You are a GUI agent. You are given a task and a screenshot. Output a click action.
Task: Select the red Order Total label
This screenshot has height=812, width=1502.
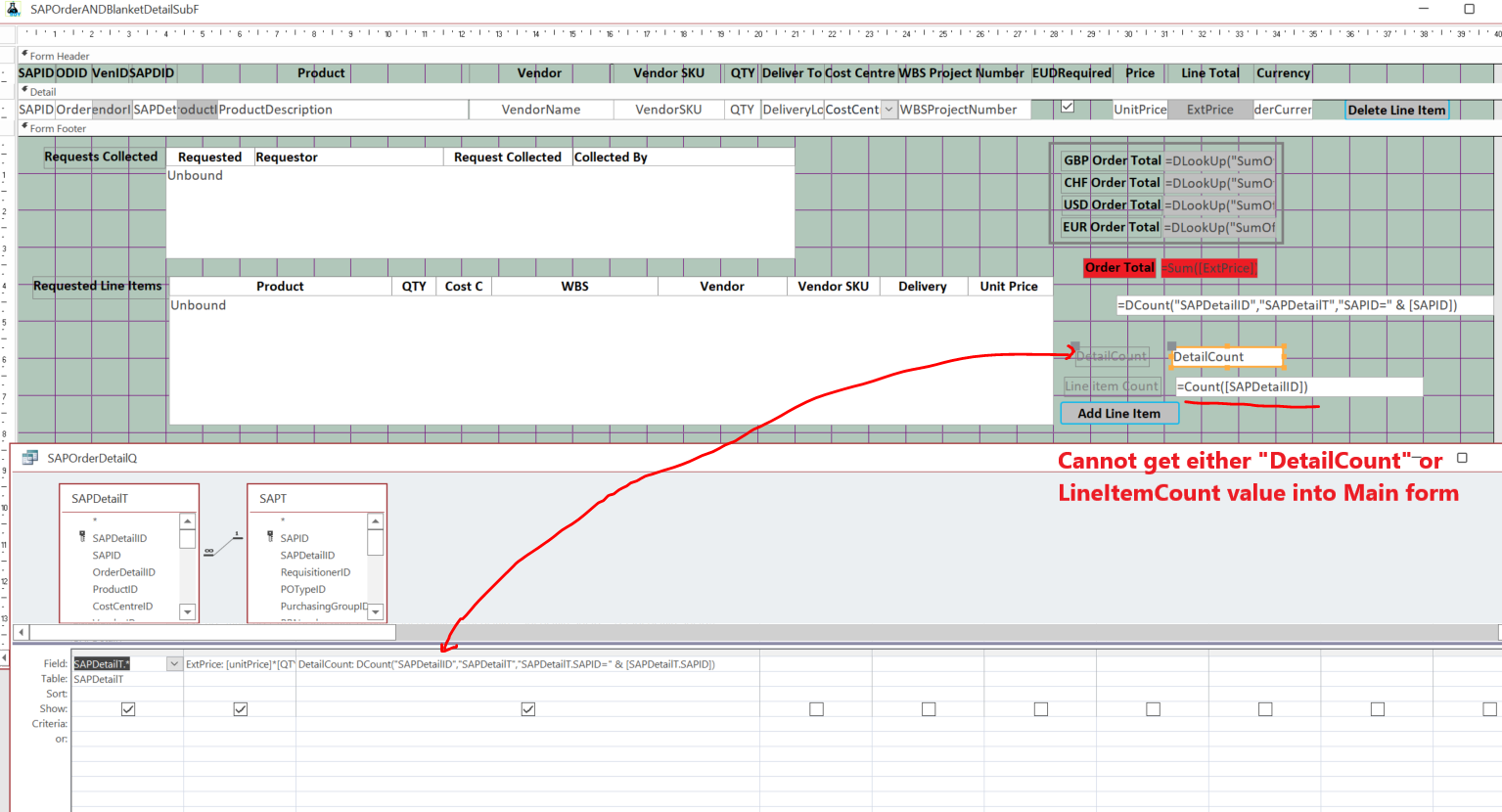tap(1119, 268)
